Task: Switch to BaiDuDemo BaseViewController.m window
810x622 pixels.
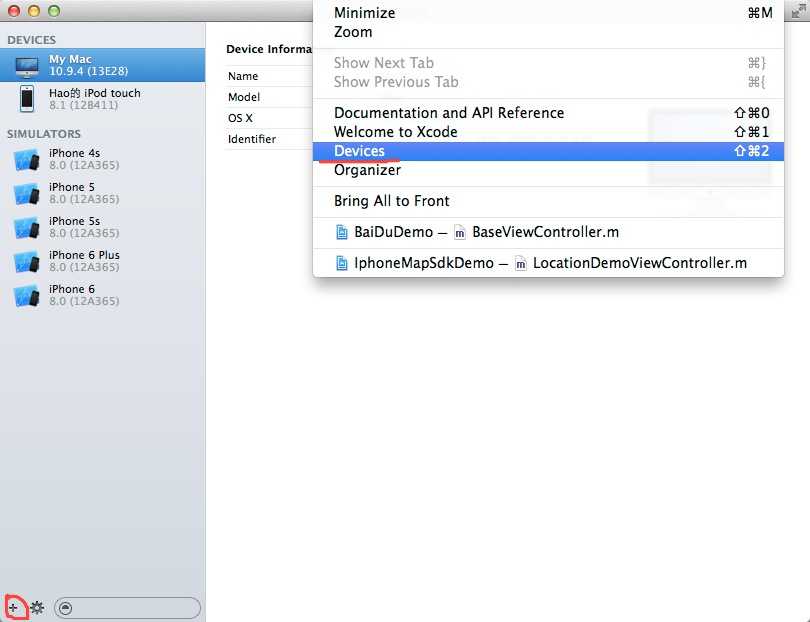Action: click(548, 232)
